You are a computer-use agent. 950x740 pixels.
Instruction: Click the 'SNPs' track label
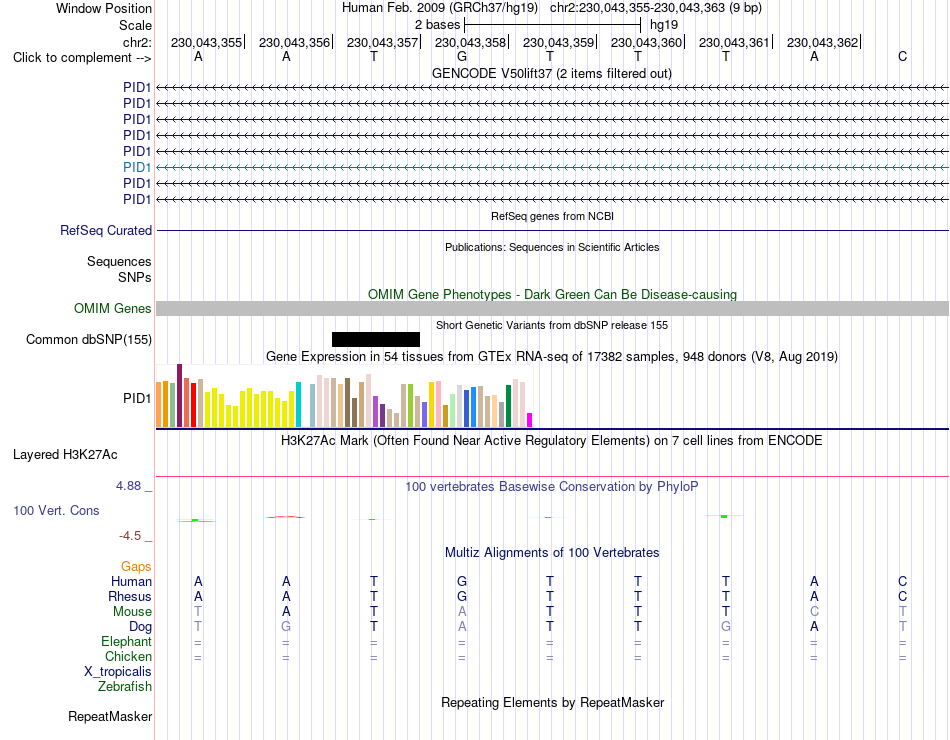point(135,277)
